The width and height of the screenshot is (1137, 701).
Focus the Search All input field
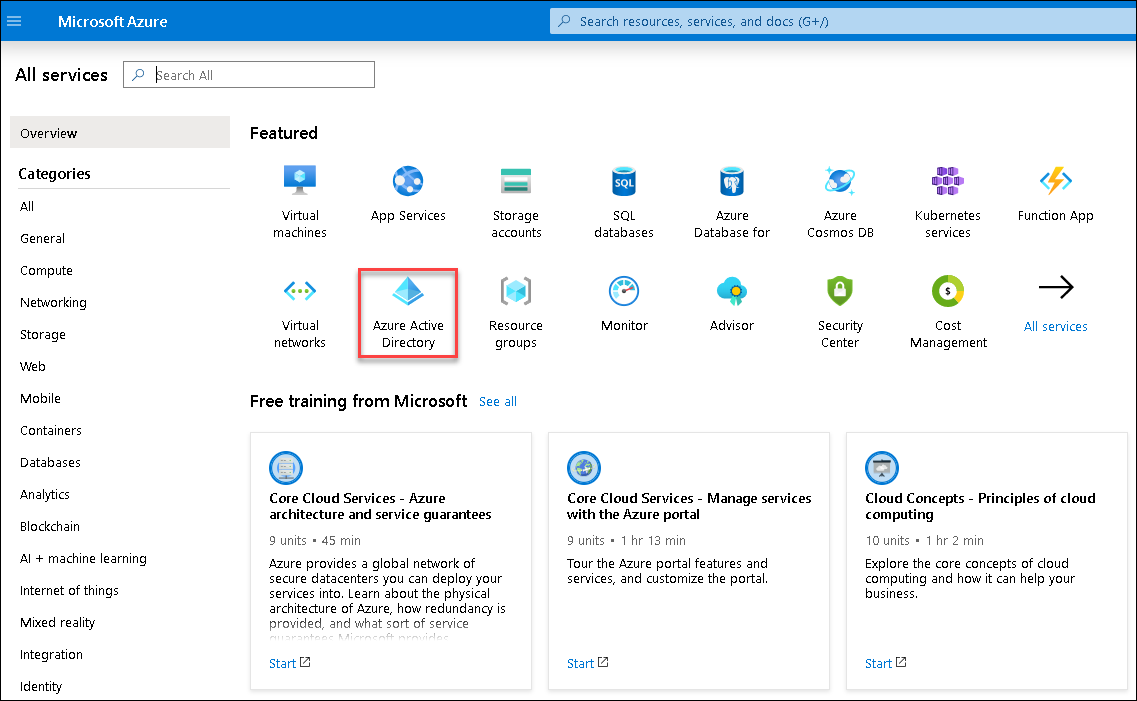point(262,75)
